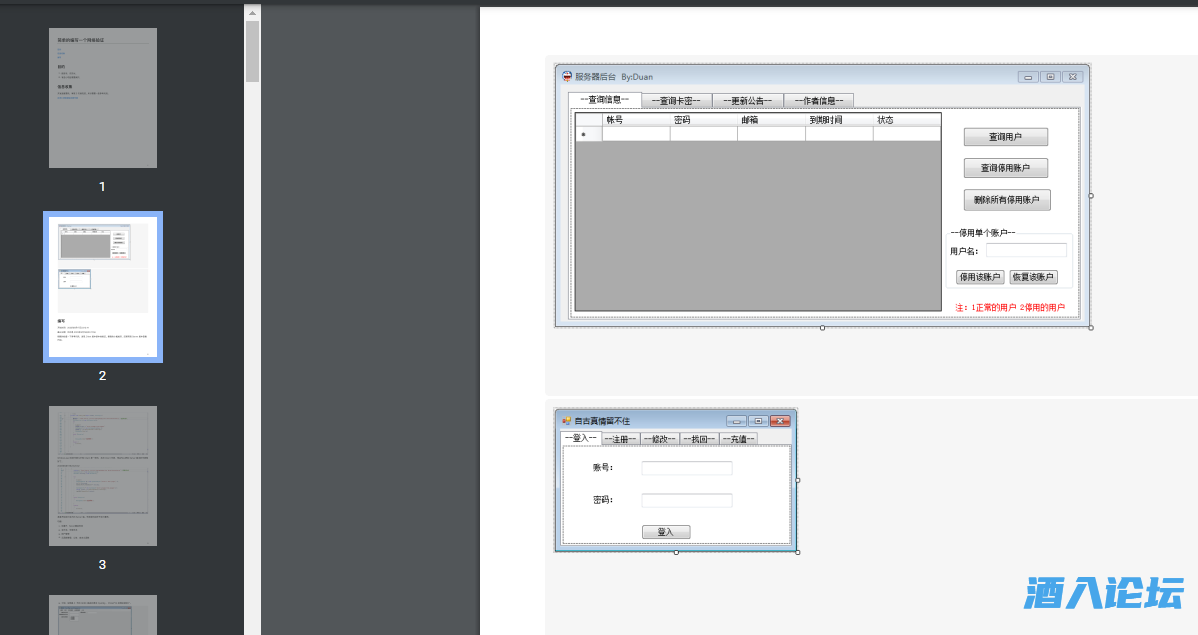Open the 作者信息 tab
Screen dimensions: 1198x635
[x=818, y=100]
